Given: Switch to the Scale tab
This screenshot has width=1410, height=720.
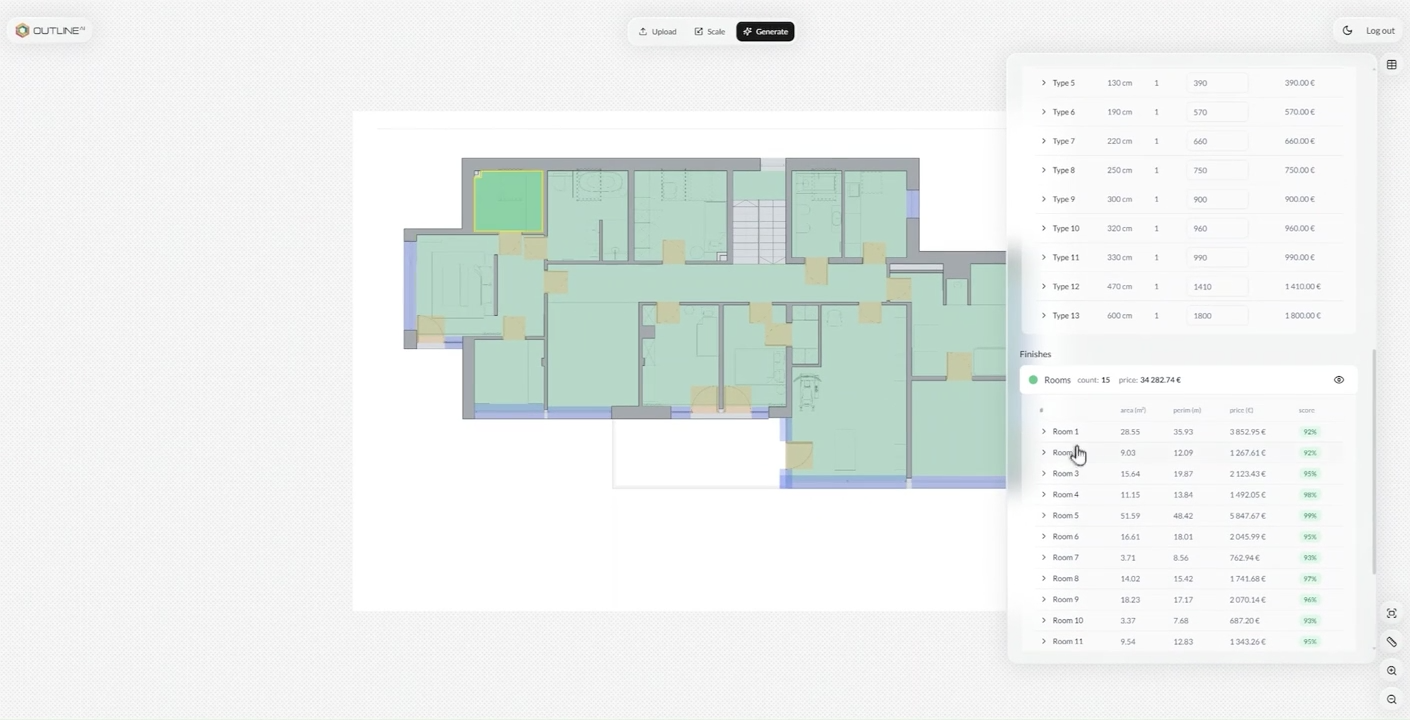Looking at the screenshot, I should tap(709, 32).
